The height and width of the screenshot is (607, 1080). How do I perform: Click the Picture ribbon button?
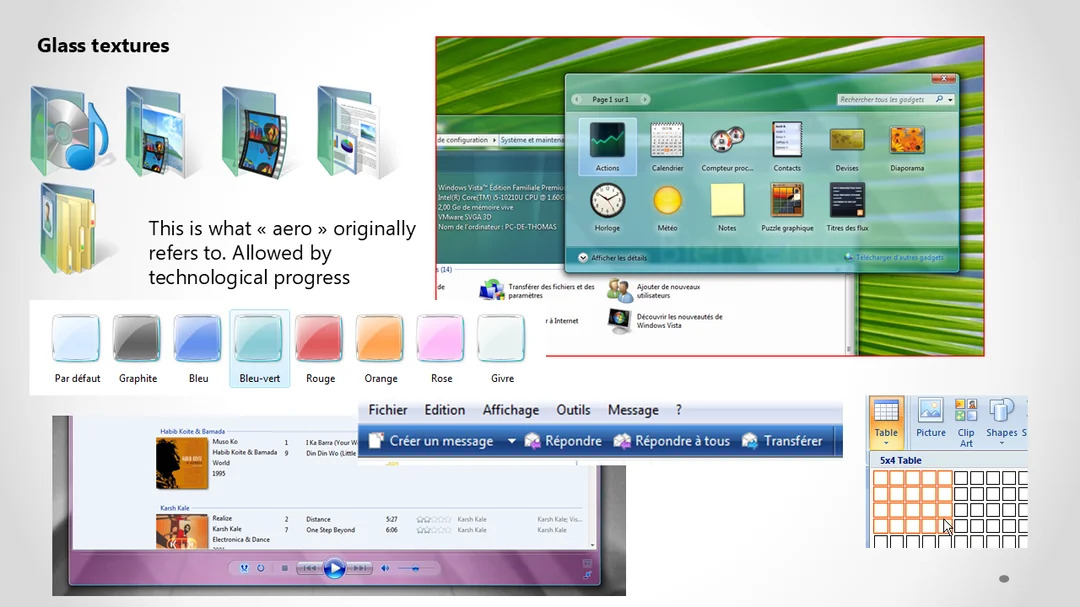tap(931, 419)
